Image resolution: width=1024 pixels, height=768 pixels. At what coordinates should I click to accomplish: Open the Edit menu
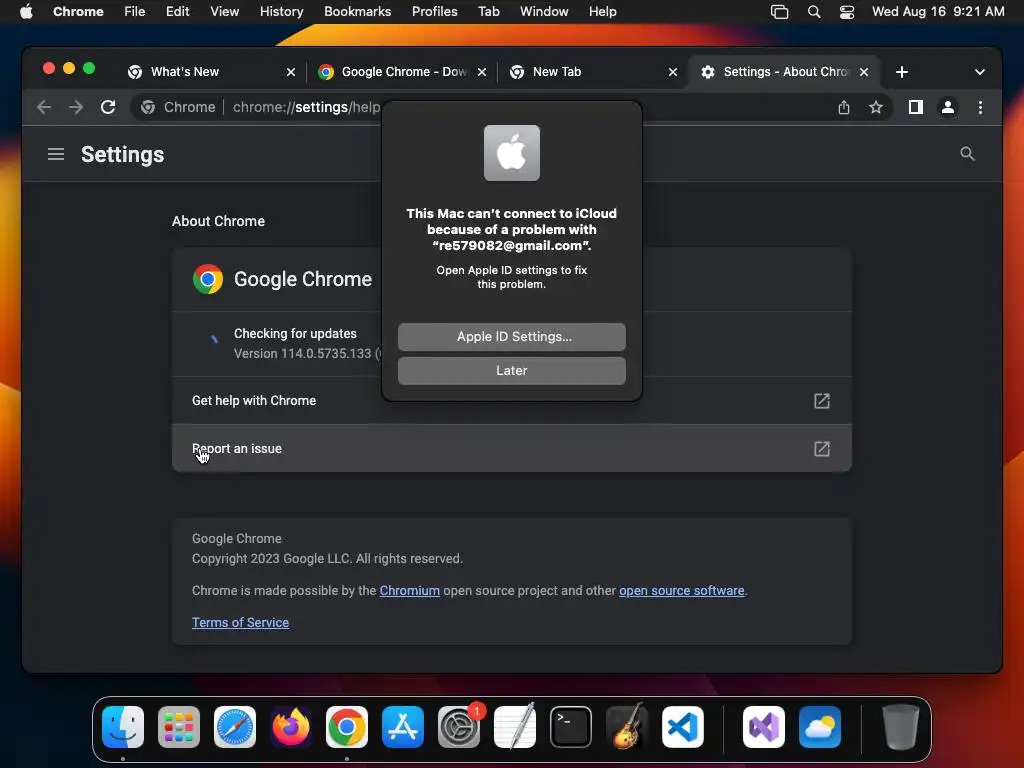point(177,12)
